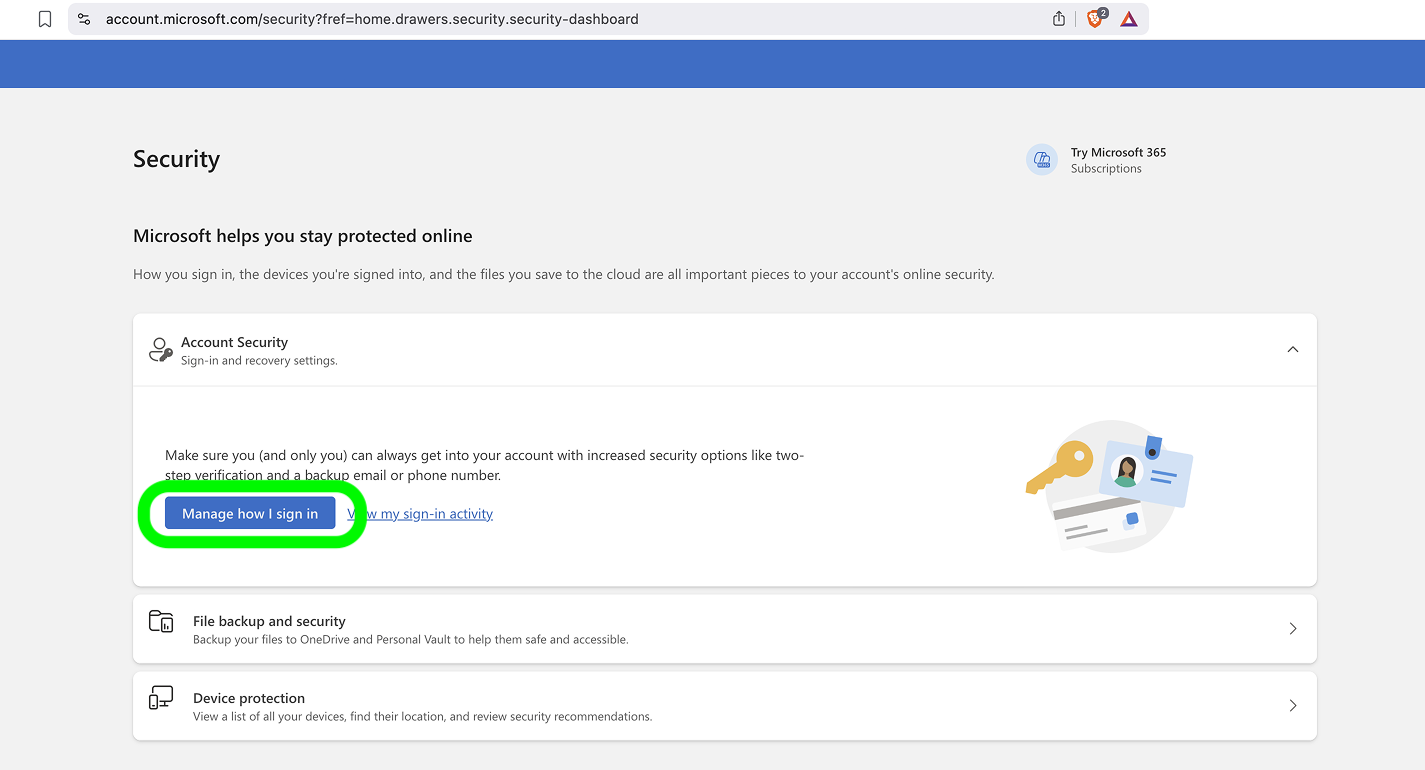Open the Brave Shields panel
The height and width of the screenshot is (770, 1425).
1093,18
